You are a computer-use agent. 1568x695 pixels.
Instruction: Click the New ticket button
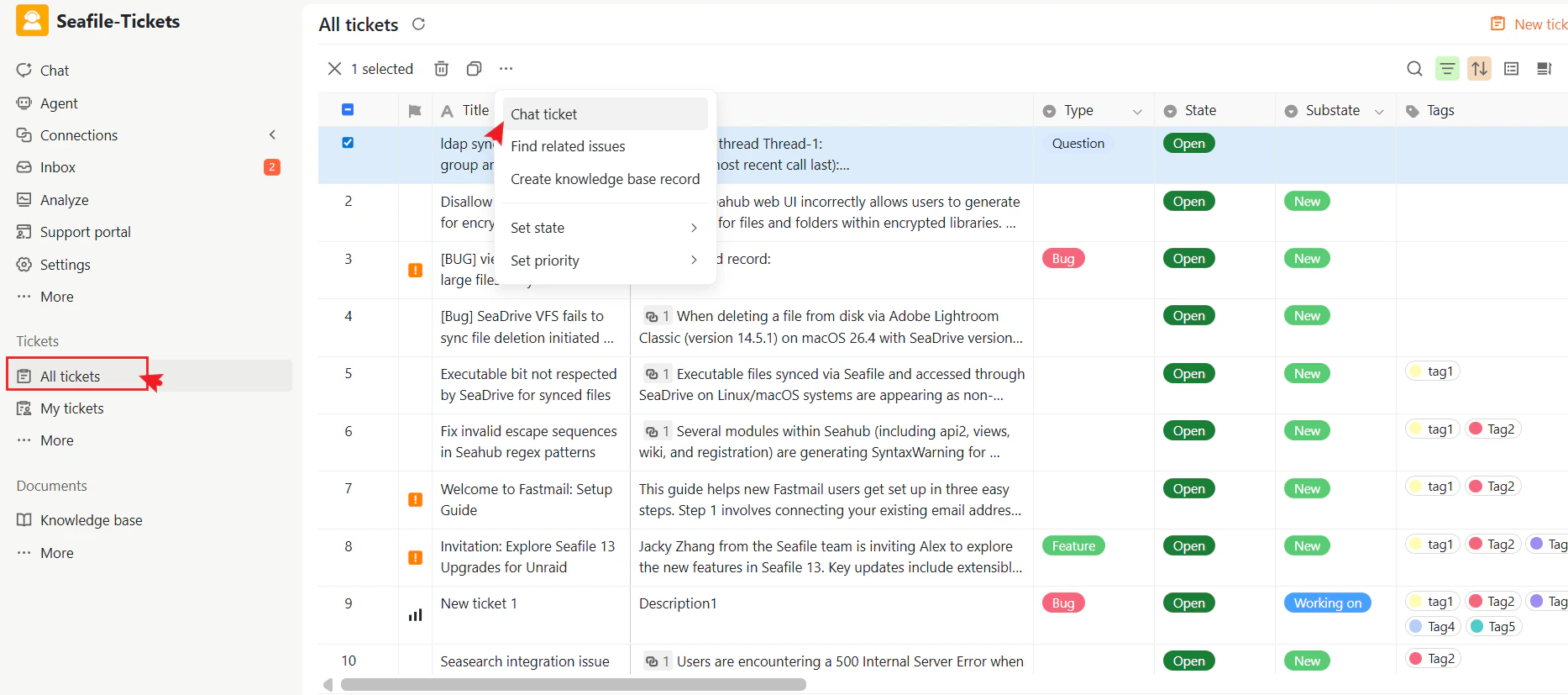(x=1529, y=24)
